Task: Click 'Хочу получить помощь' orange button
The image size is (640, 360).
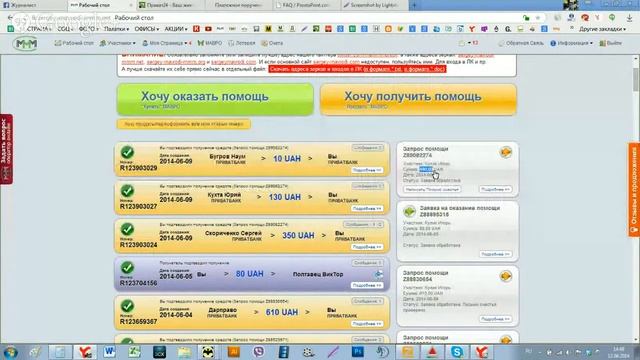Action: pos(418,99)
